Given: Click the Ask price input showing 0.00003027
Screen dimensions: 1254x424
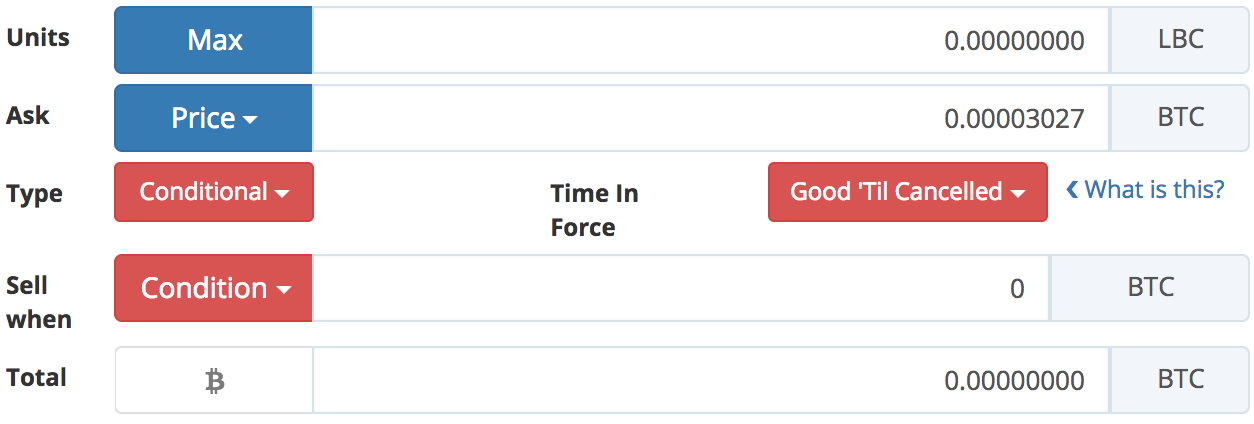Looking at the screenshot, I should [710, 118].
